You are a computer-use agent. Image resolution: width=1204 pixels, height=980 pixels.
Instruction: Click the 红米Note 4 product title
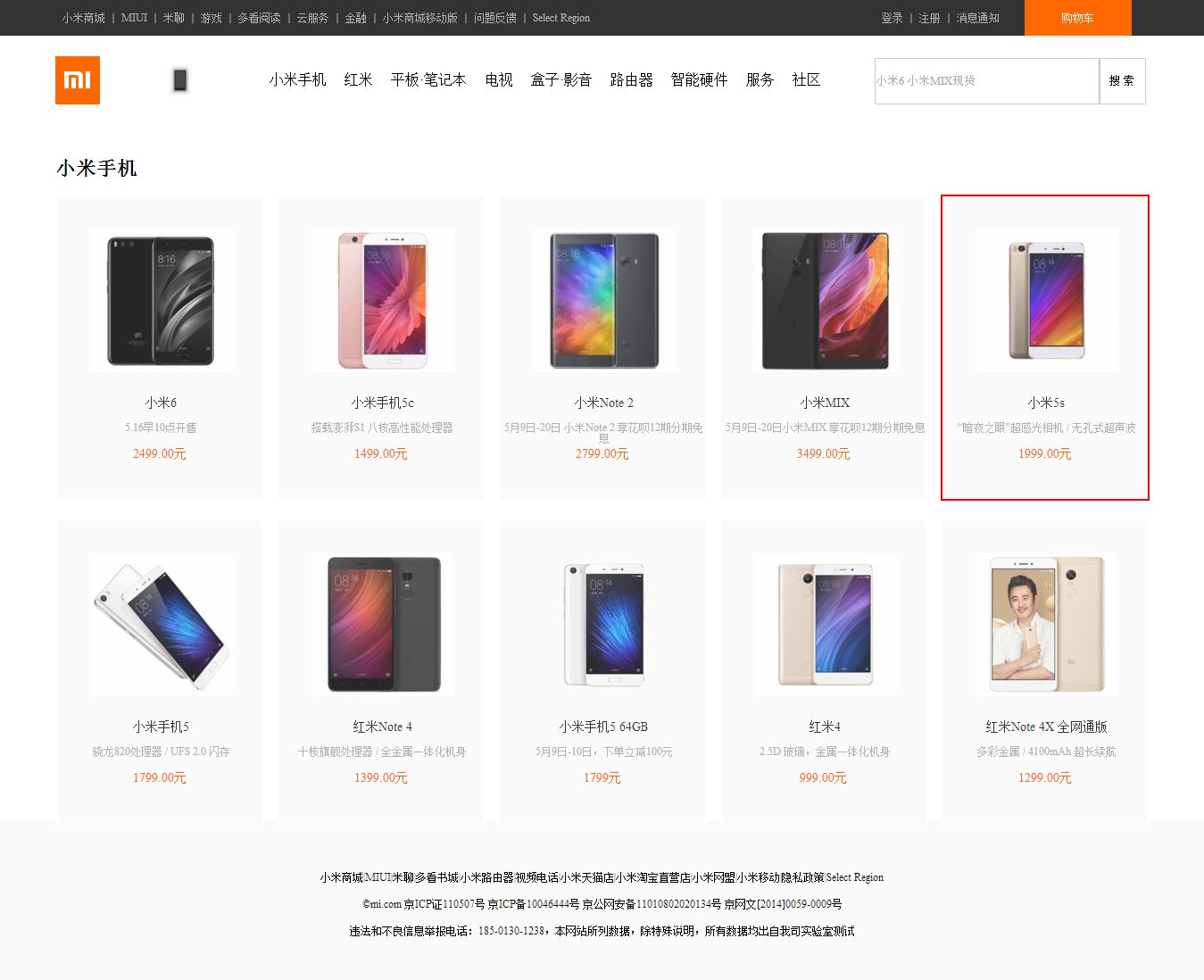(x=383, y=727)
